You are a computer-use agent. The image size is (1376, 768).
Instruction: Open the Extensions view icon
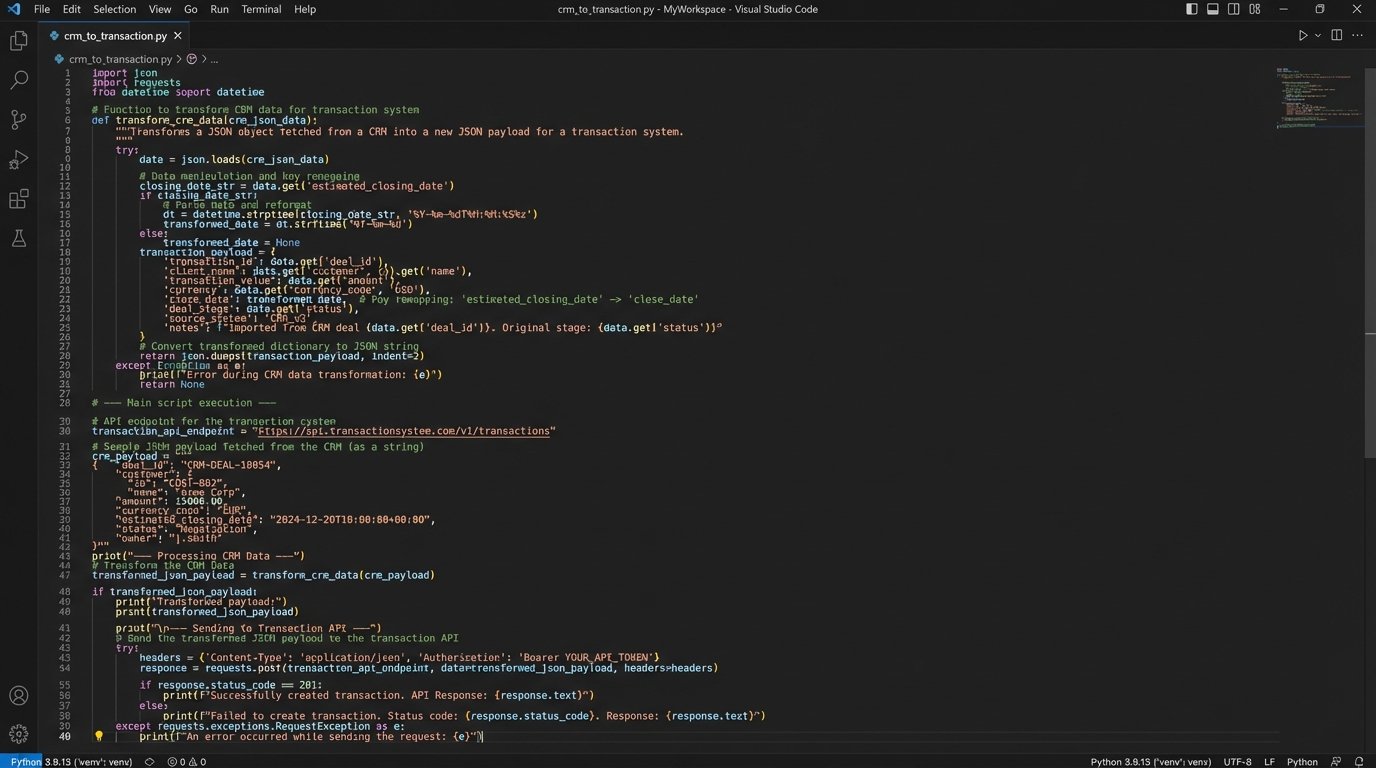[x=18, y=199]
